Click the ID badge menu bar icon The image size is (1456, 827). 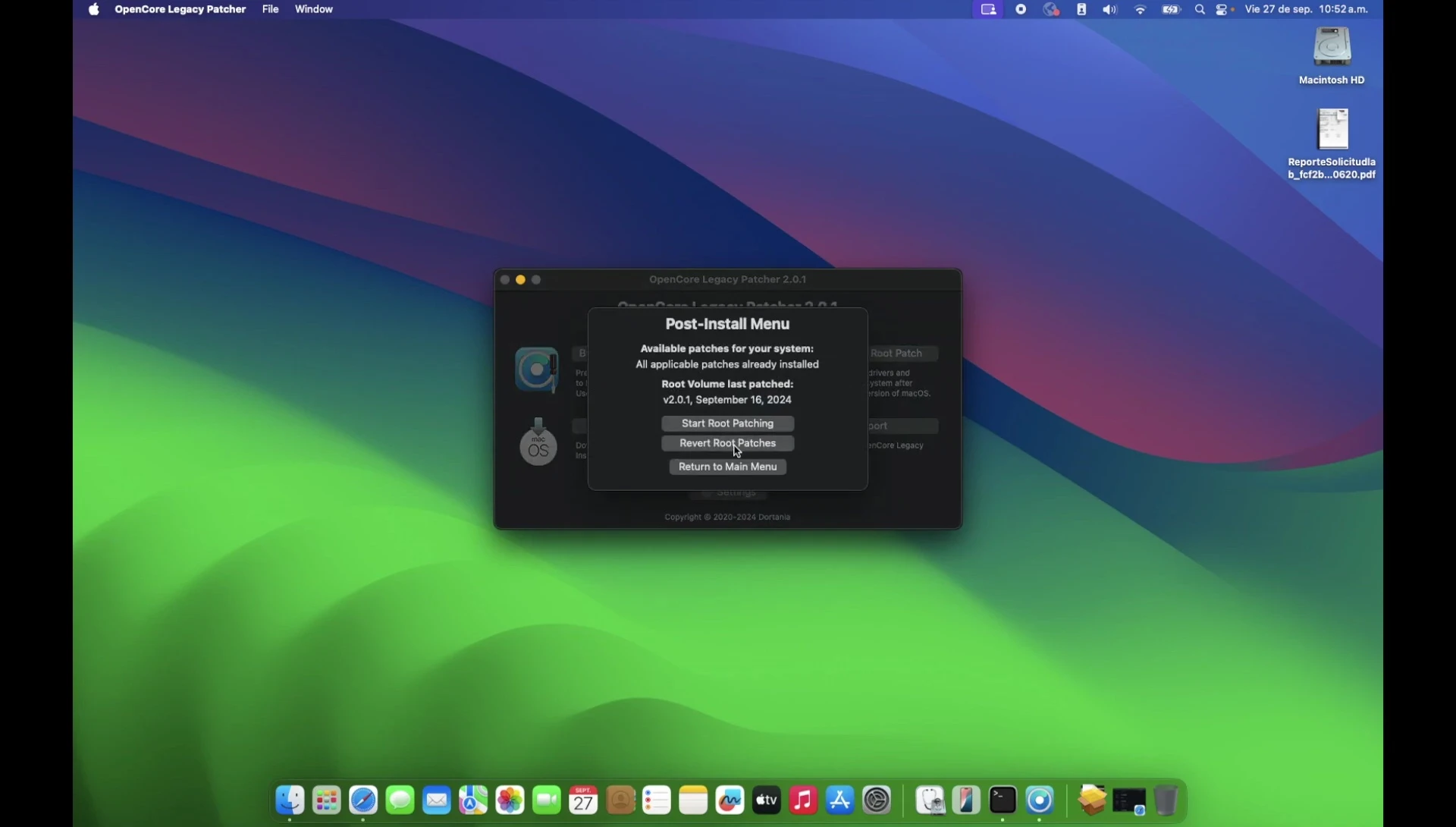1082,9
